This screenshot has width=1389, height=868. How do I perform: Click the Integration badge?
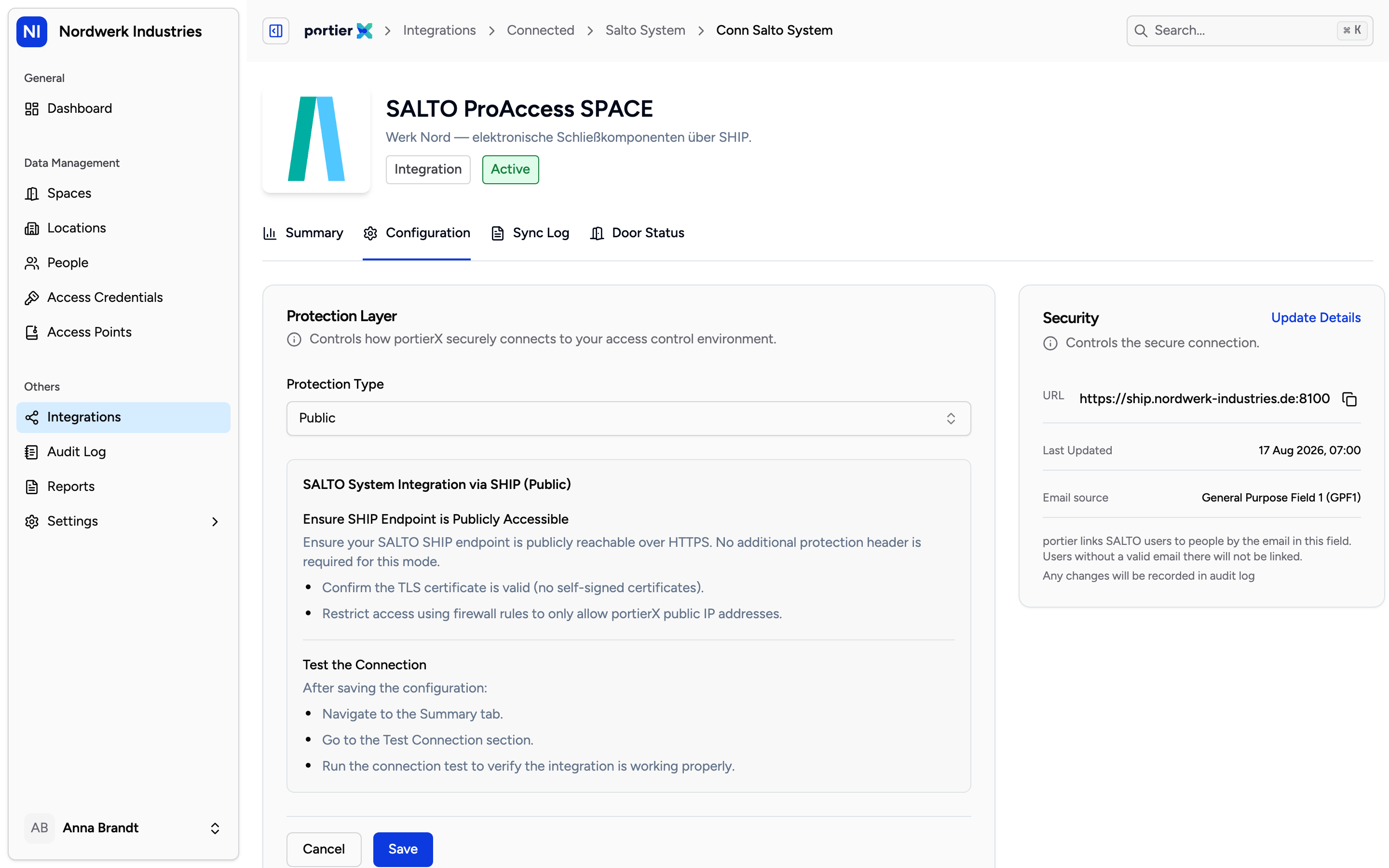coord(428,169)
